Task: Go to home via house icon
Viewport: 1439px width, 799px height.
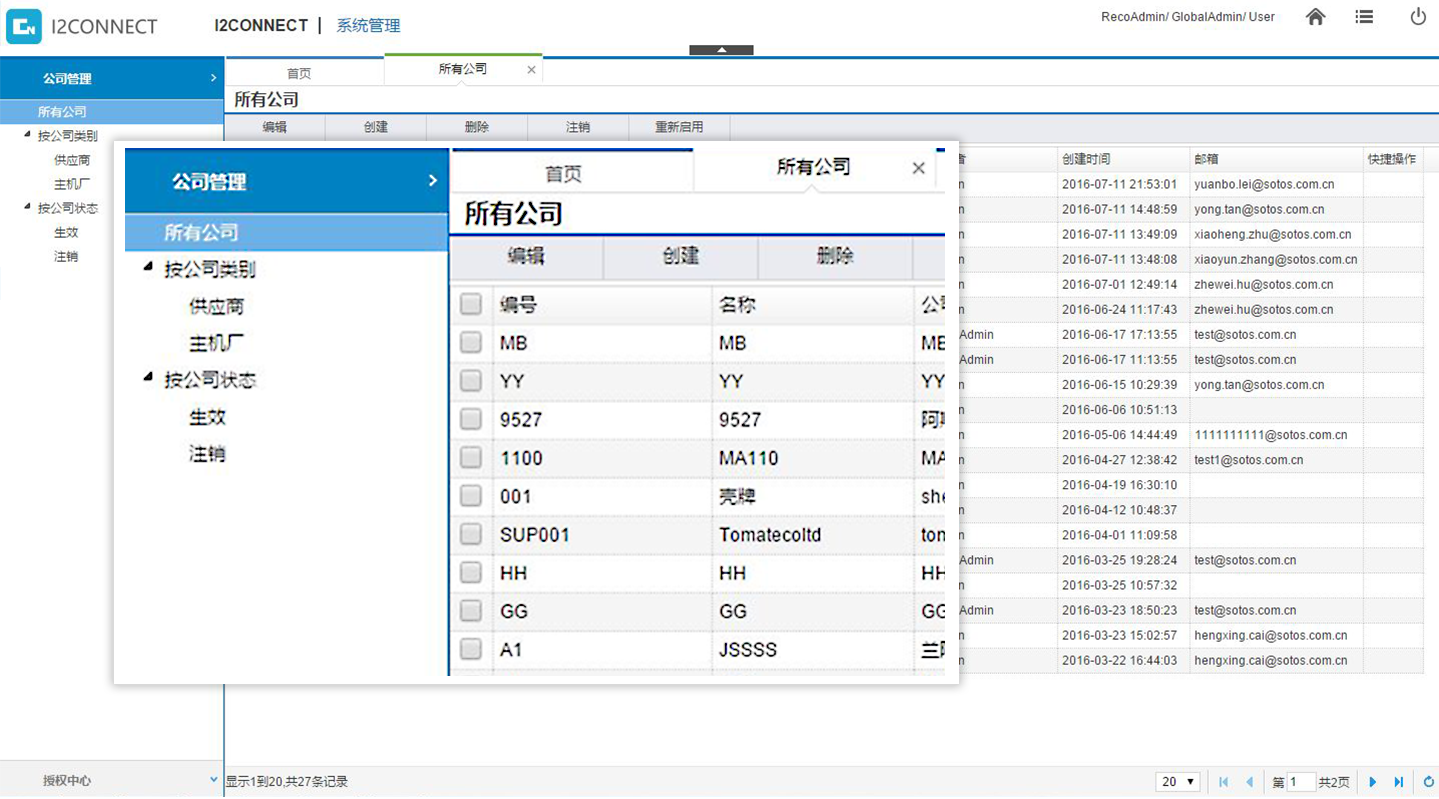Action: coord(1316,17)
